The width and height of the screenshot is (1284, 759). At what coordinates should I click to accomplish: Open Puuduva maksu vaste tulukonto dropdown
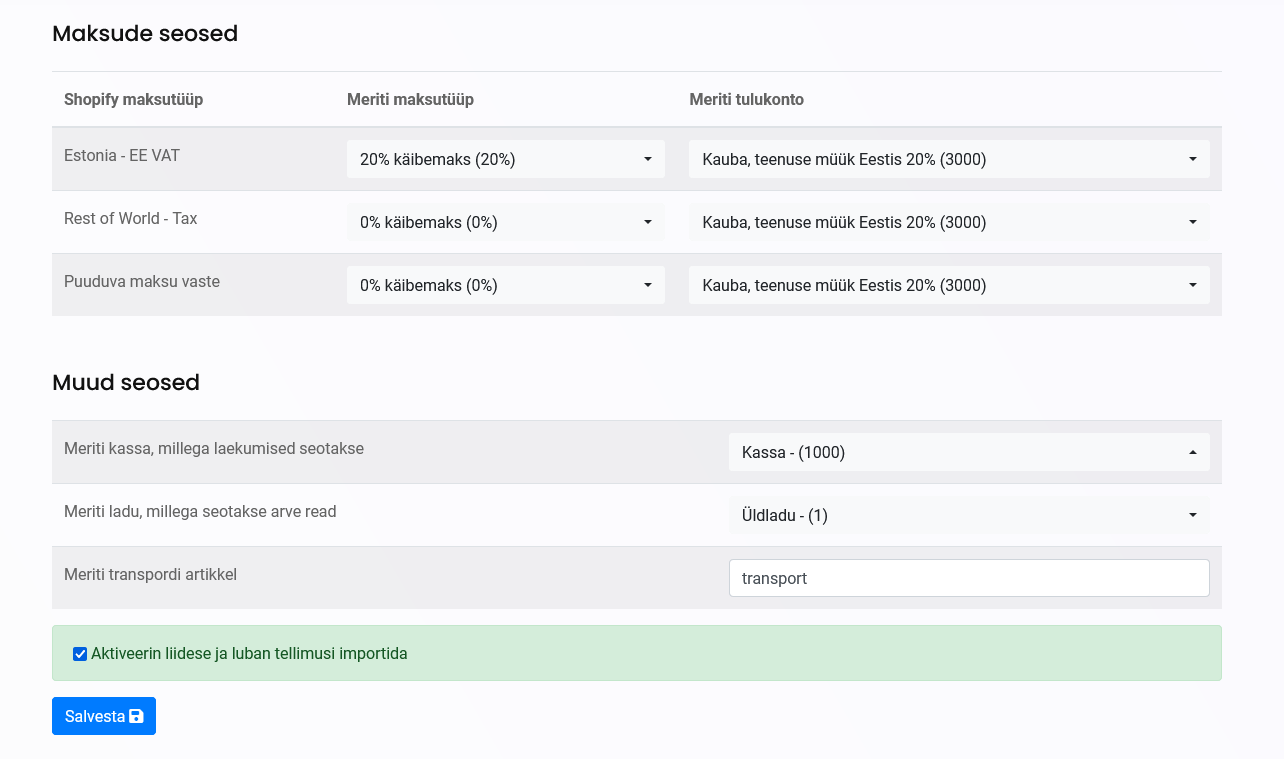pos(948,285)
